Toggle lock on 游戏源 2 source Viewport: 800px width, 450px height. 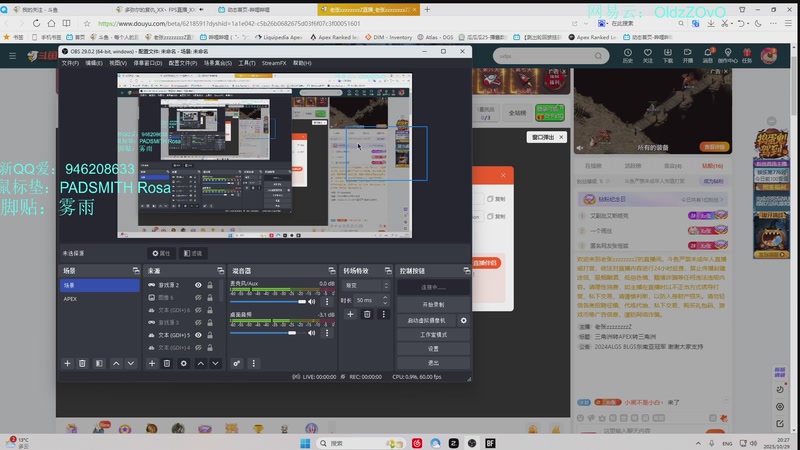coord(210,285)
